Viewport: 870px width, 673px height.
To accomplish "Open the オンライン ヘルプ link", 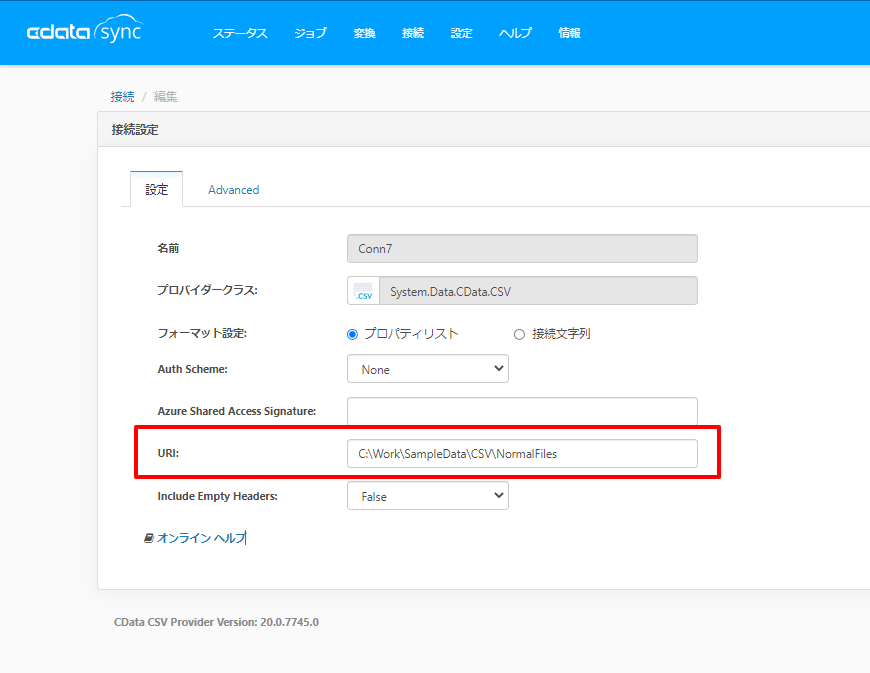I will pos(201,538).
